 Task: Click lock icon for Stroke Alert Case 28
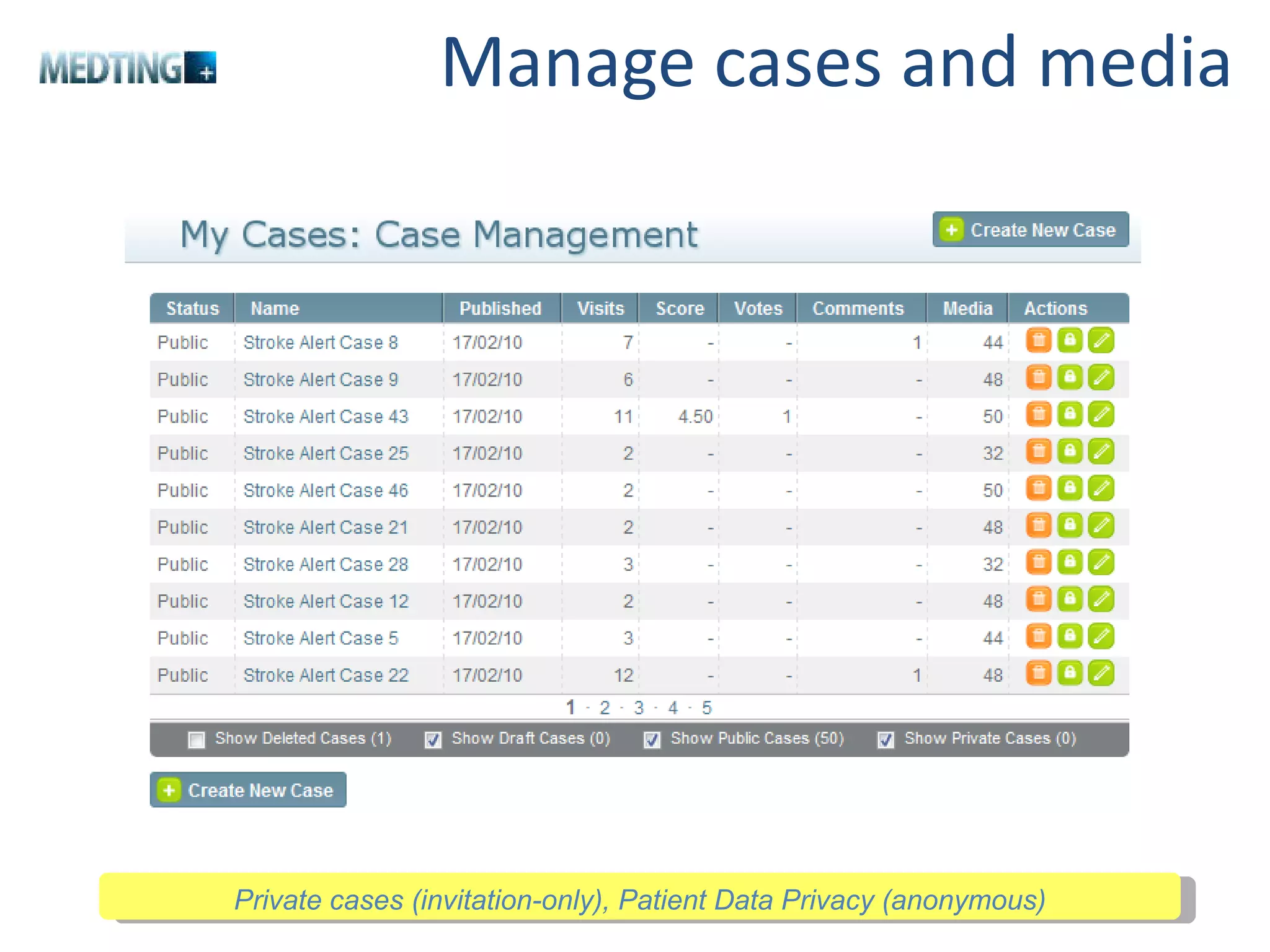[1070, 562]
